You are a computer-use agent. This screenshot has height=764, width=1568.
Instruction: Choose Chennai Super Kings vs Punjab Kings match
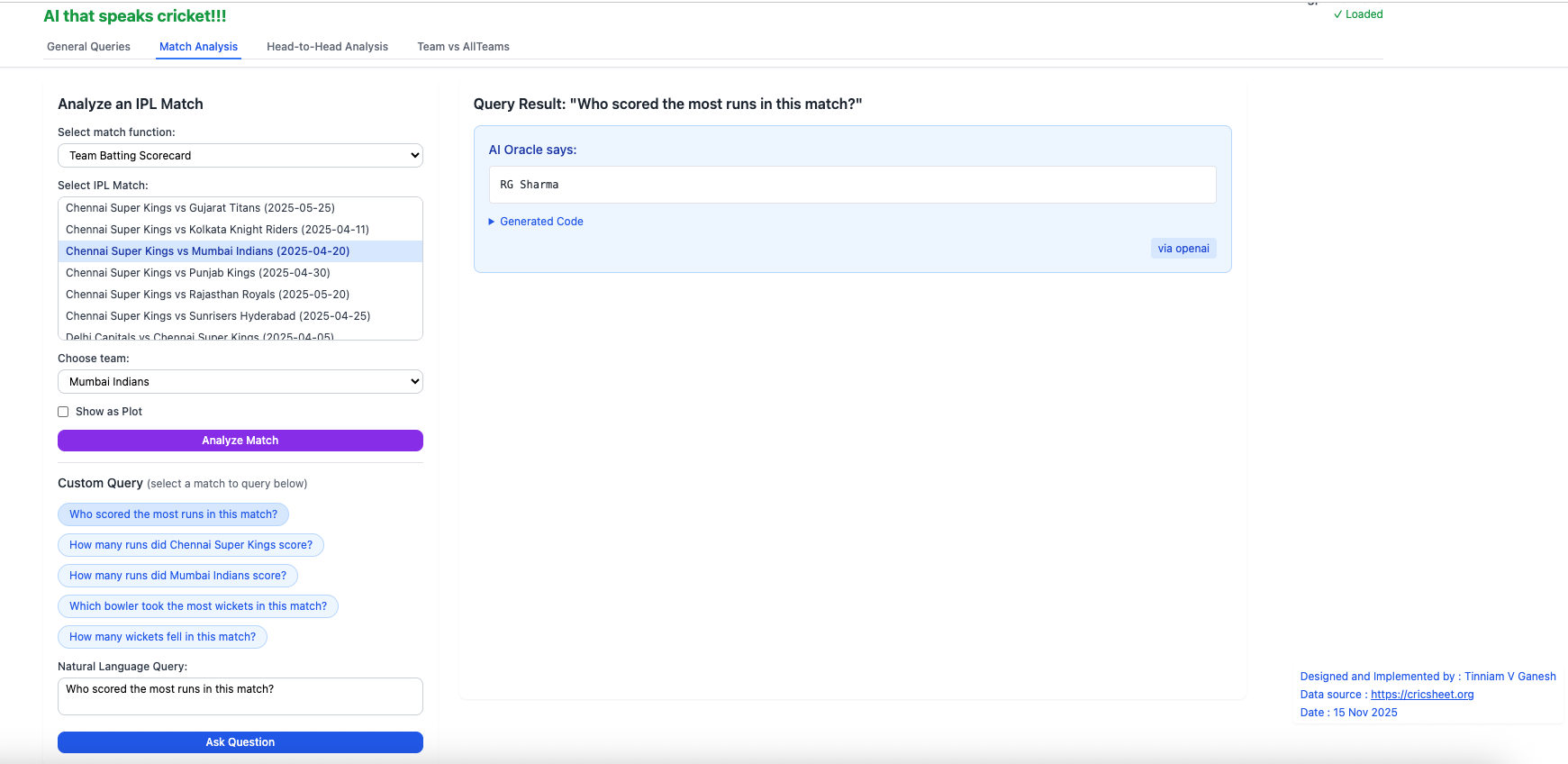[197, 273]
